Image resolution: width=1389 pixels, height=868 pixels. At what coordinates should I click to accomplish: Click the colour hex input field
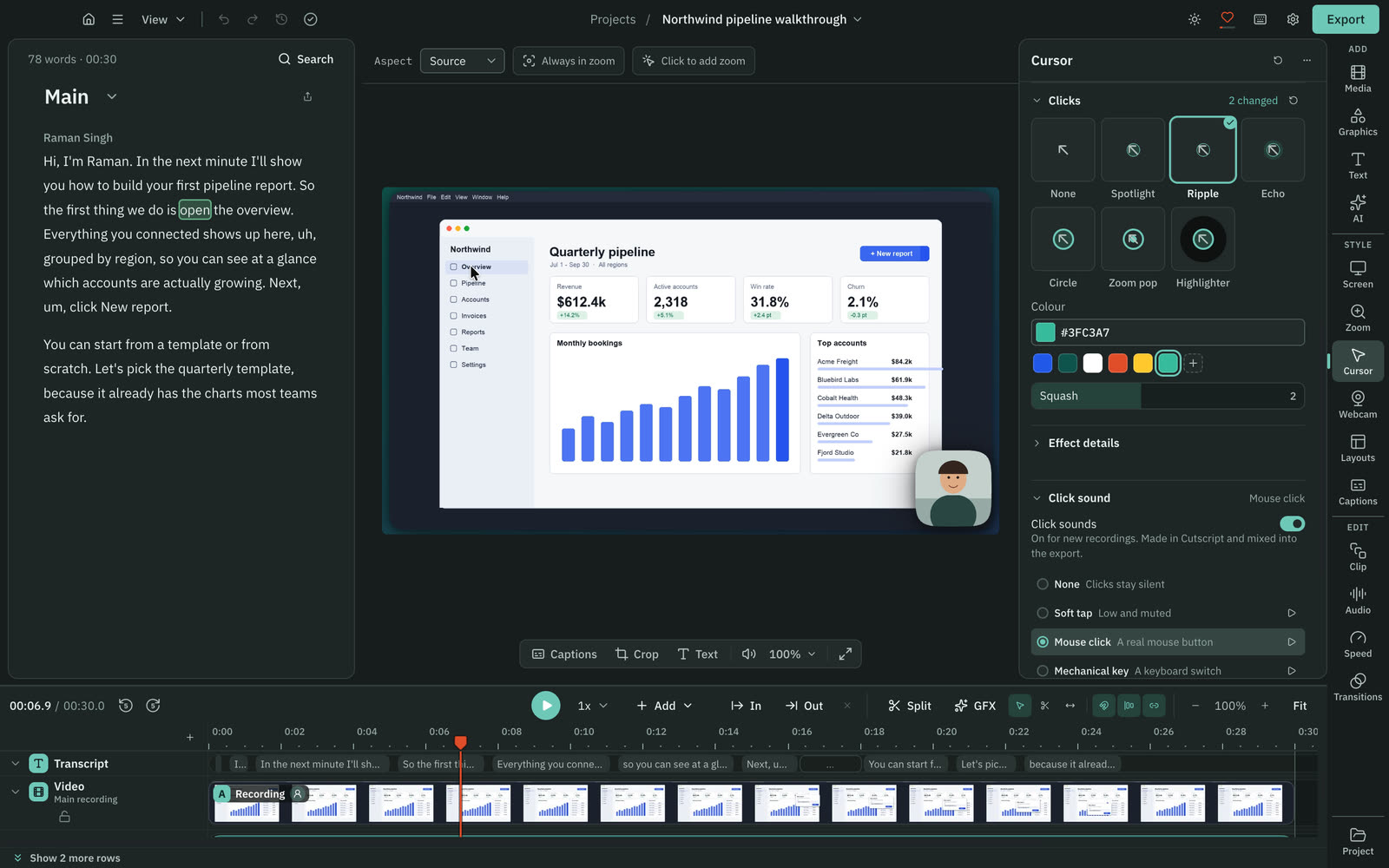click(x=1168, y=332)
